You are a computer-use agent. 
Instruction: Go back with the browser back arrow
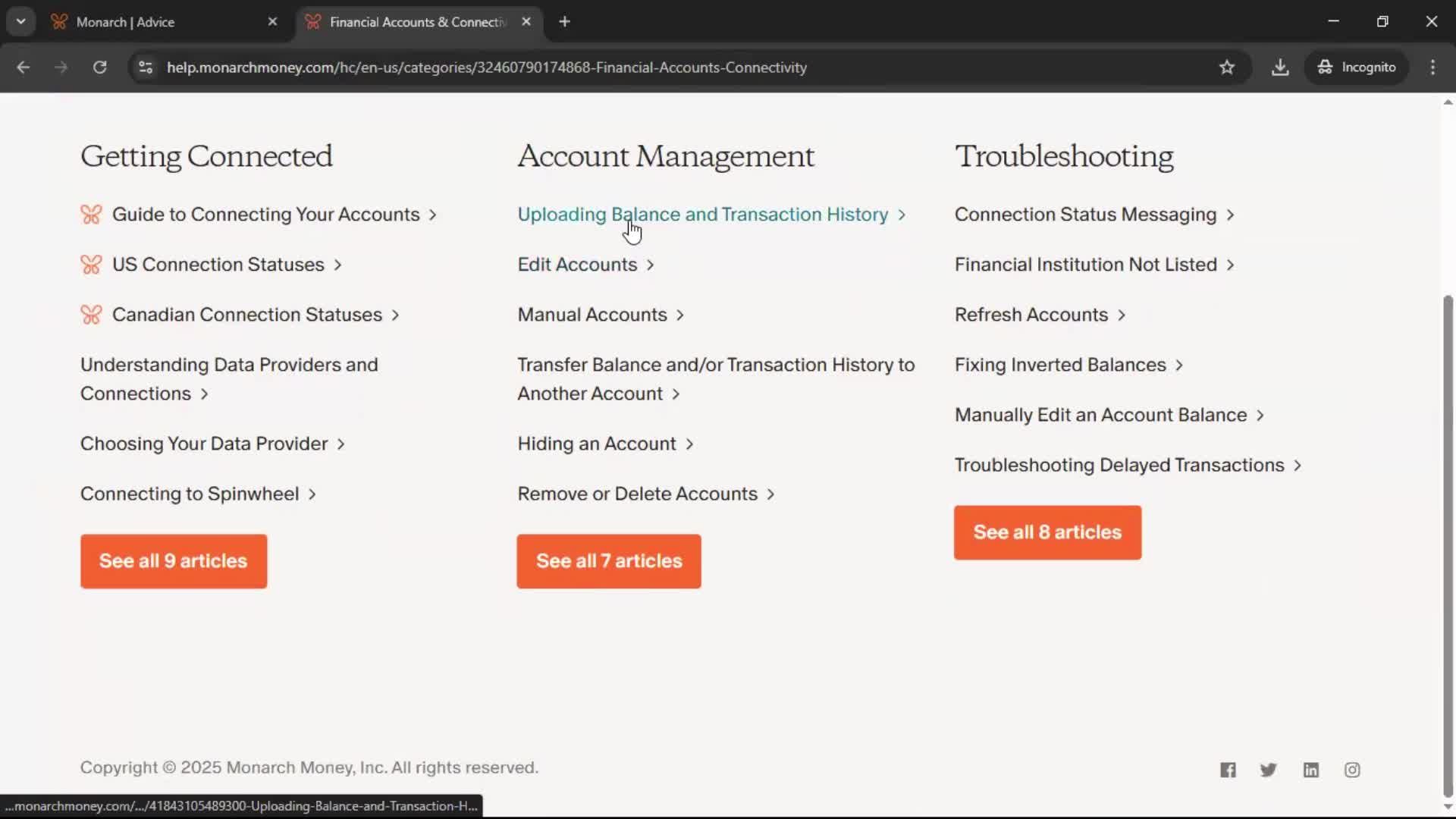[x=24, y=67]
